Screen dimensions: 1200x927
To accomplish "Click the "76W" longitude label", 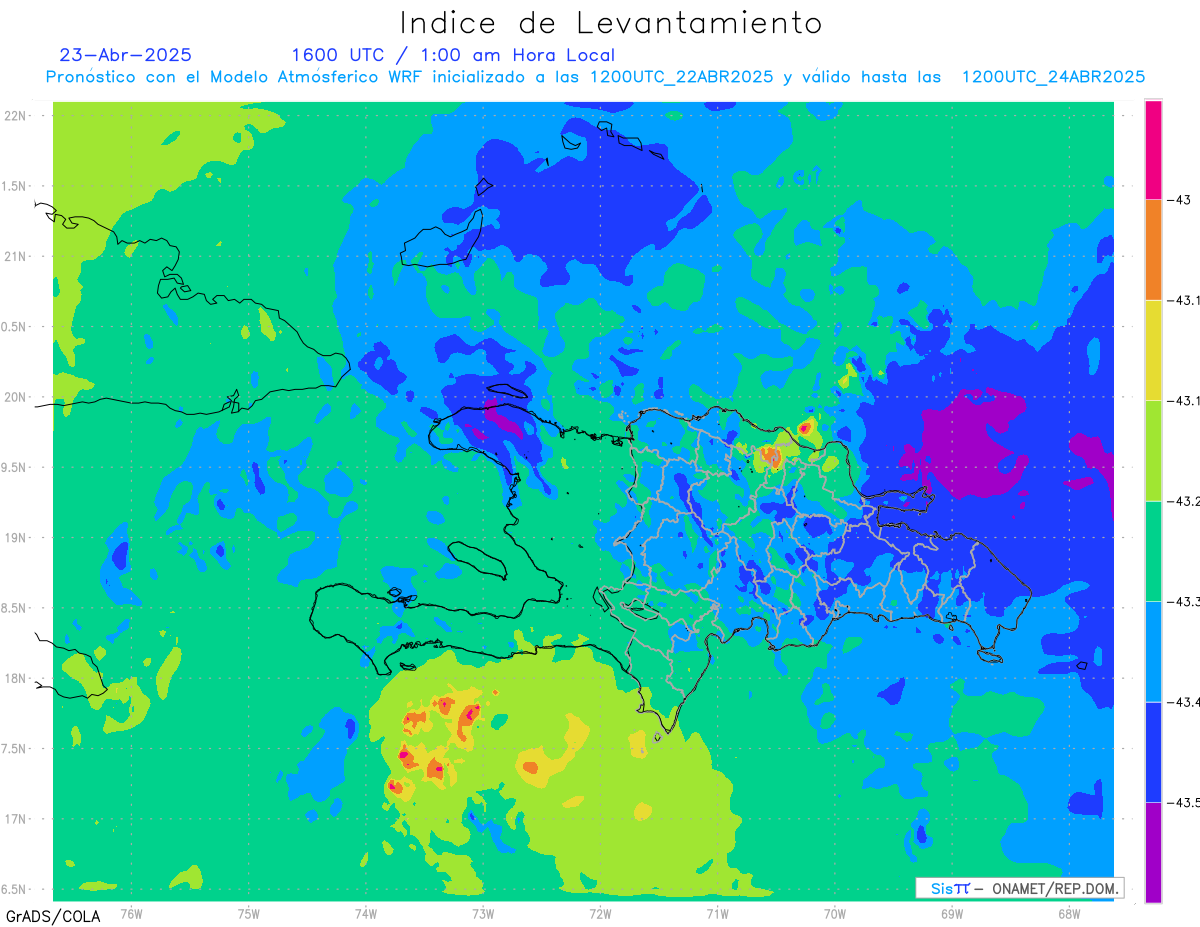I will pos(131,913).
